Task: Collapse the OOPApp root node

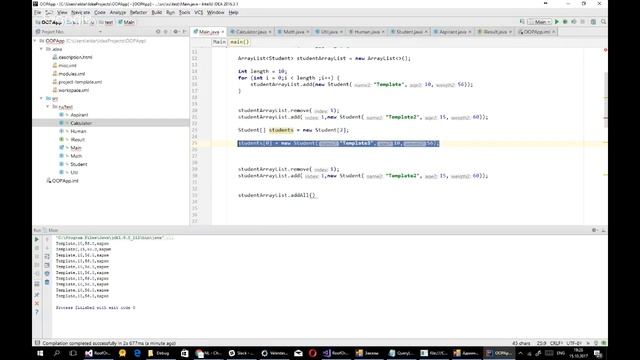Action: (36, 41)
